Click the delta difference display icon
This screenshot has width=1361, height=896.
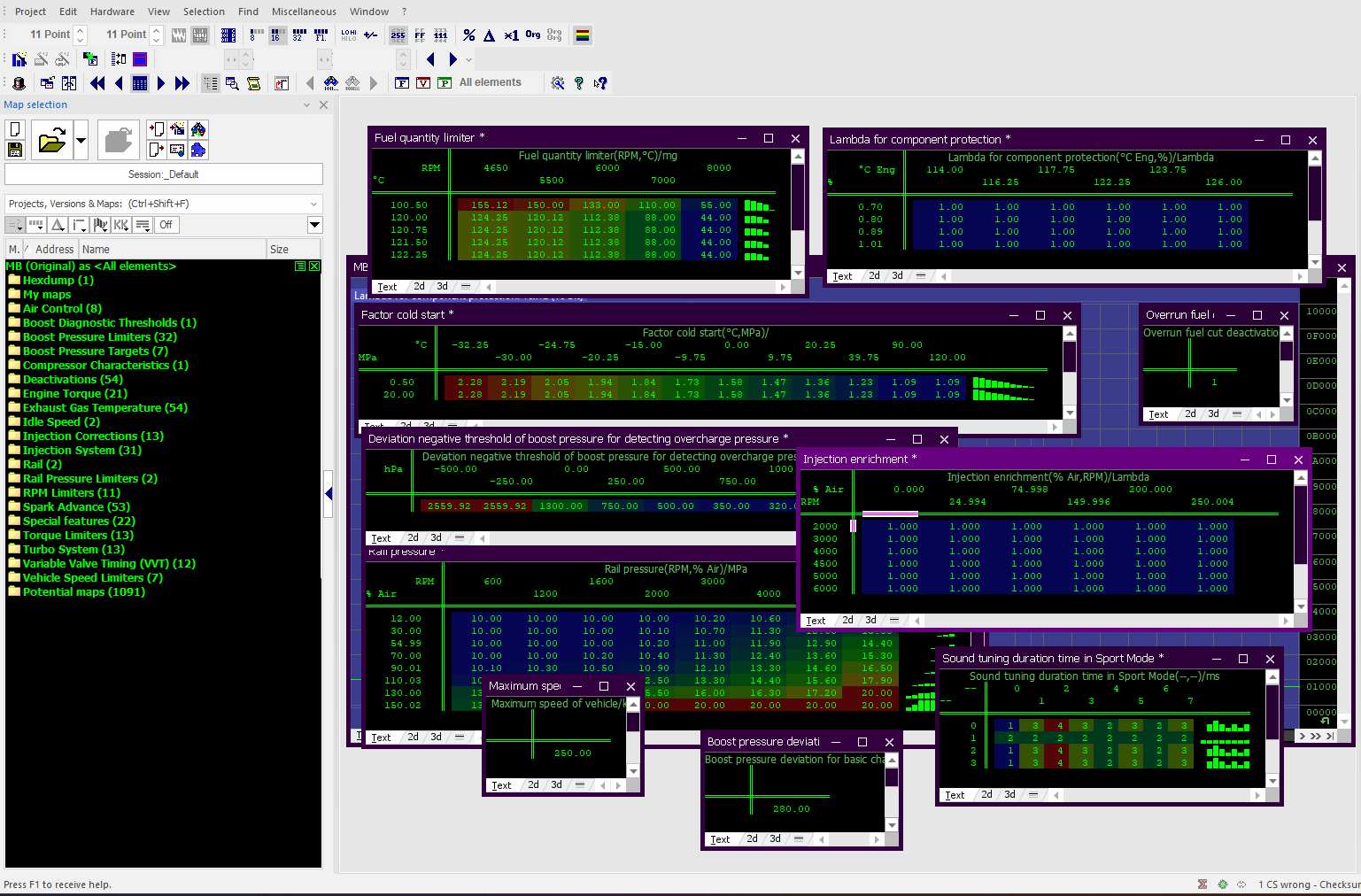[x=489, y=35]
